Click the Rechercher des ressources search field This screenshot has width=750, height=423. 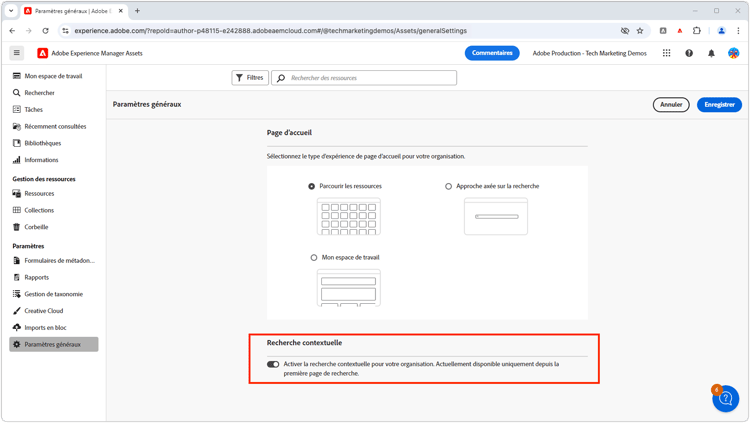[364, 78]
